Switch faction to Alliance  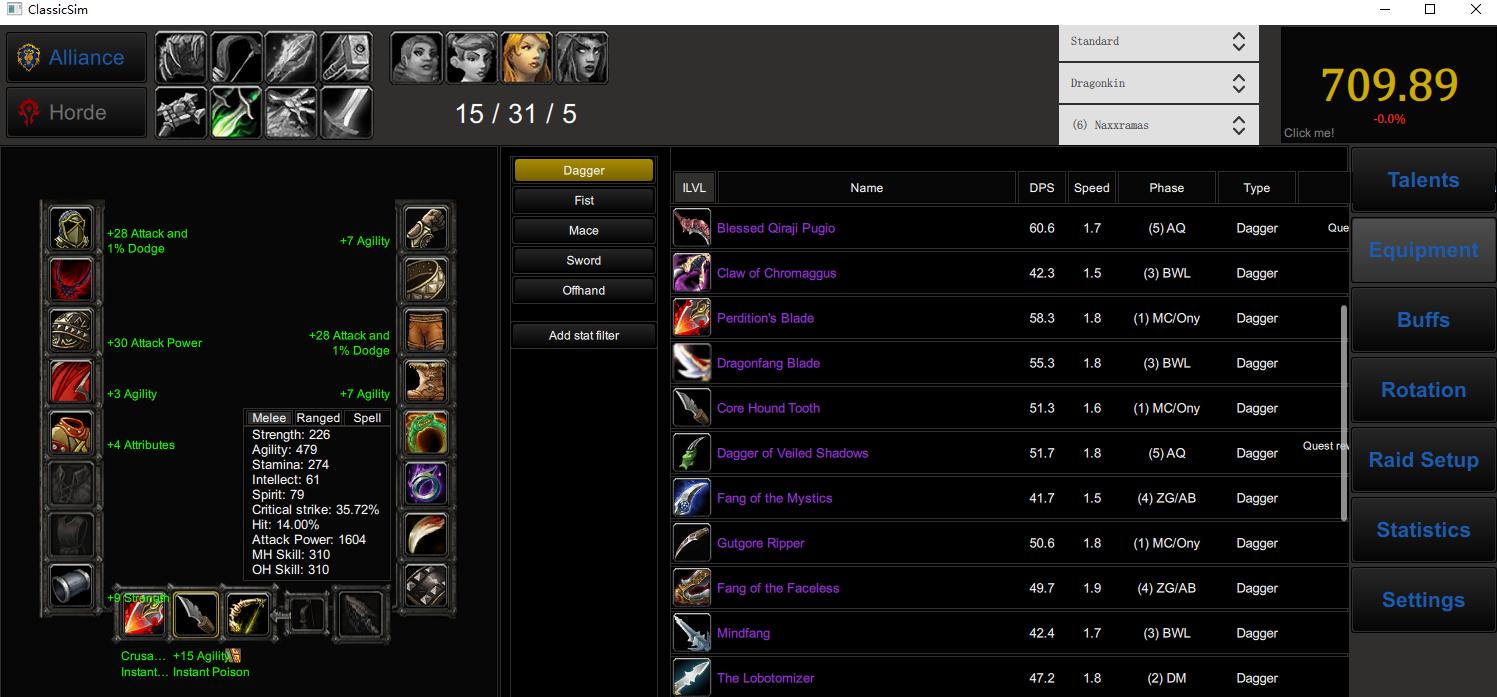pyautogui.click(x=77, y=57)
